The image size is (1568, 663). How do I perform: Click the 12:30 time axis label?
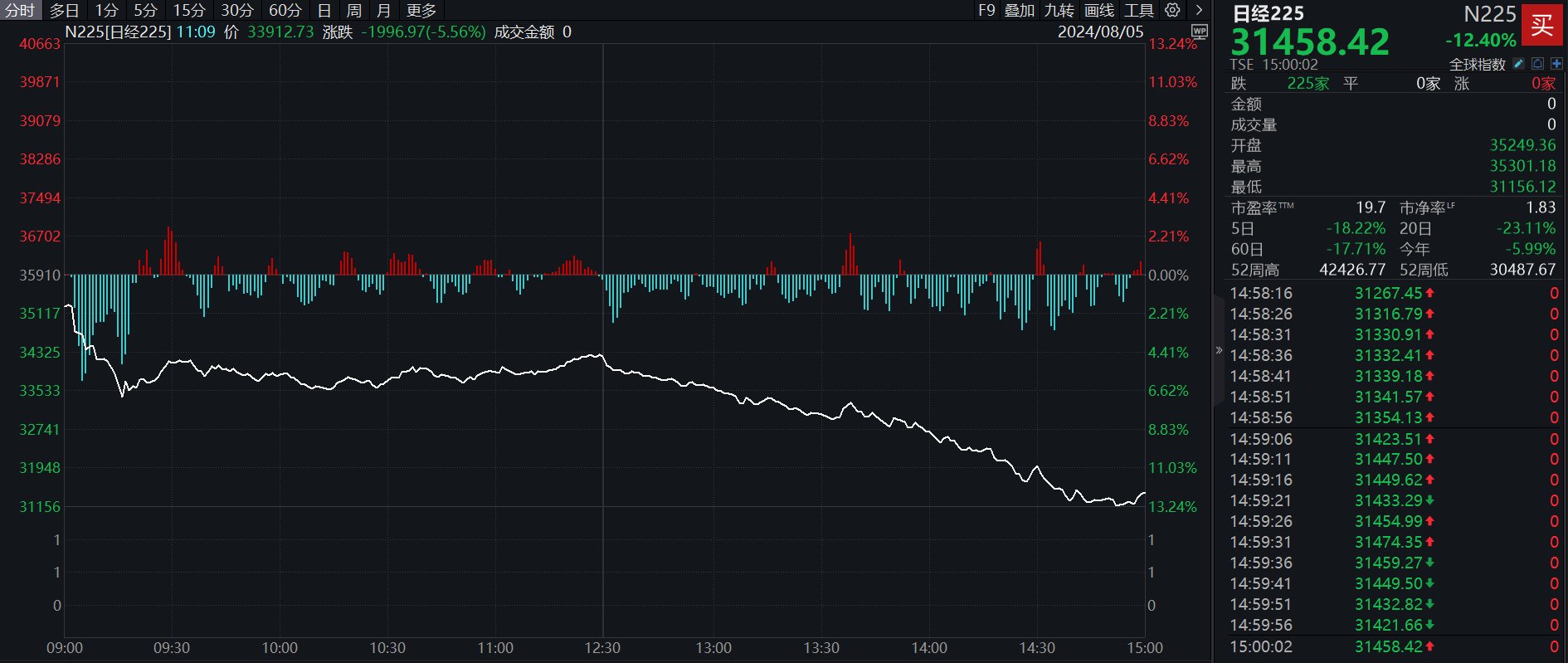click(x=602, y=648)
